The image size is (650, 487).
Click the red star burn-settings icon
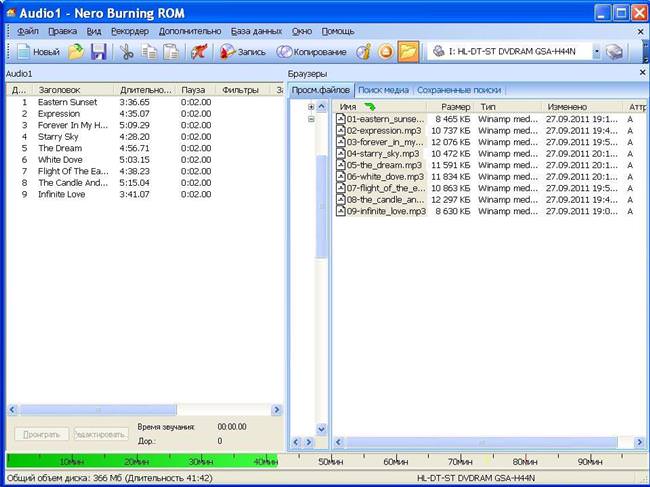pos(199,52)
